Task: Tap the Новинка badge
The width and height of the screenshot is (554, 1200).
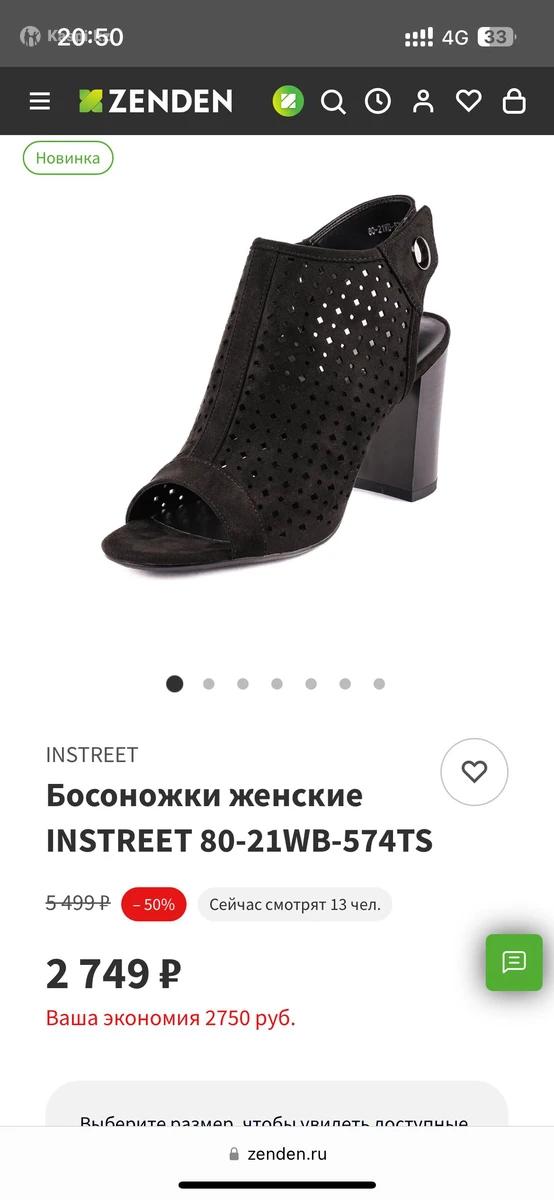Action: pos(68,158)
